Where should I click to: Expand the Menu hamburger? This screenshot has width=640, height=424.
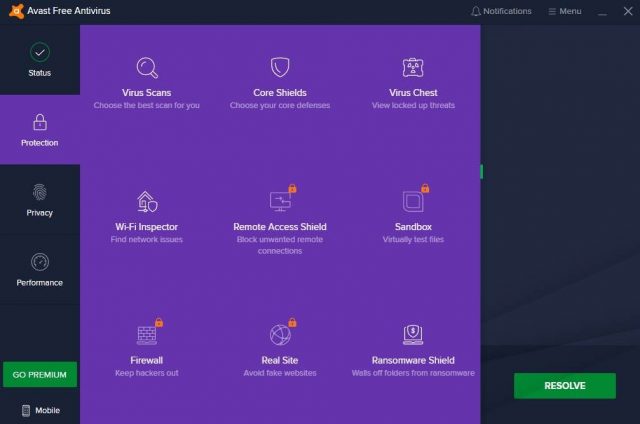click(565, 11)
